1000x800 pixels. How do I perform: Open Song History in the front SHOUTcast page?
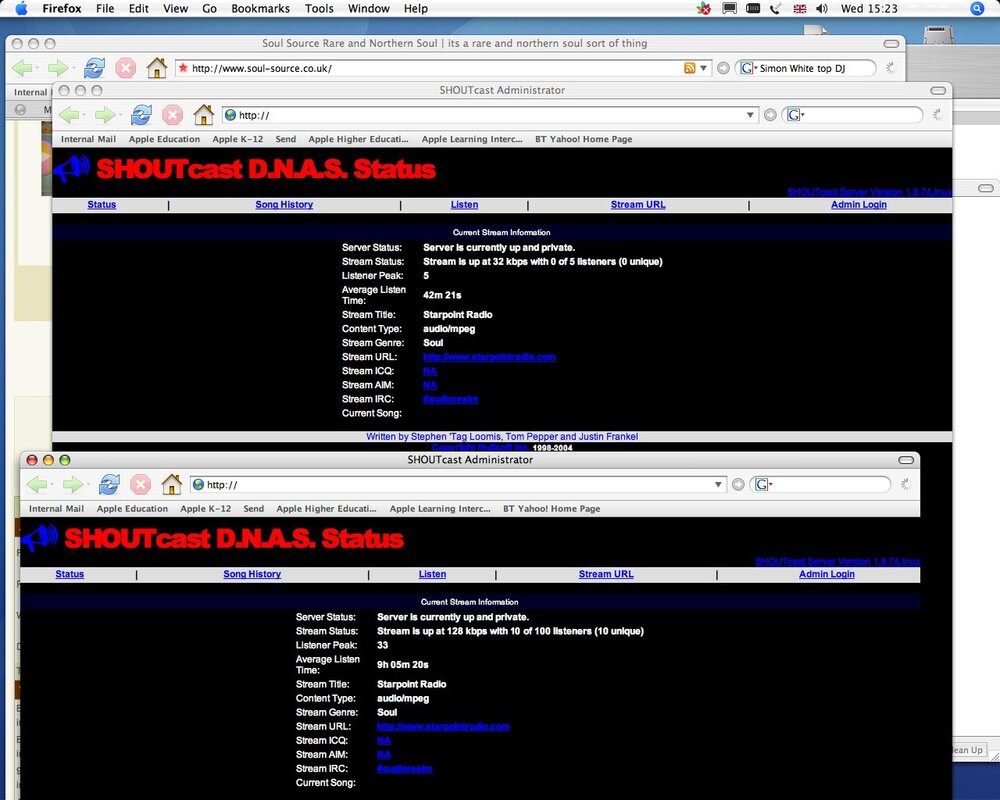[x=252, y=574]
